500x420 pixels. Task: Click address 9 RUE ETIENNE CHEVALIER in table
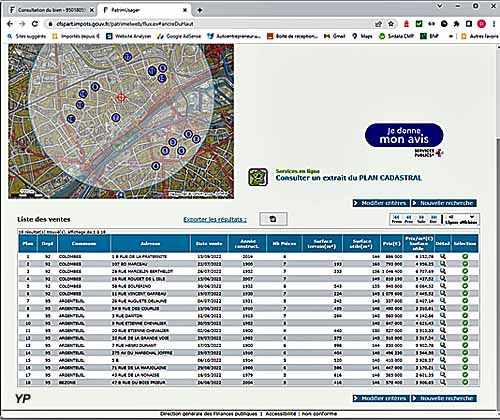pyautogui.click(x=139, y=323)
